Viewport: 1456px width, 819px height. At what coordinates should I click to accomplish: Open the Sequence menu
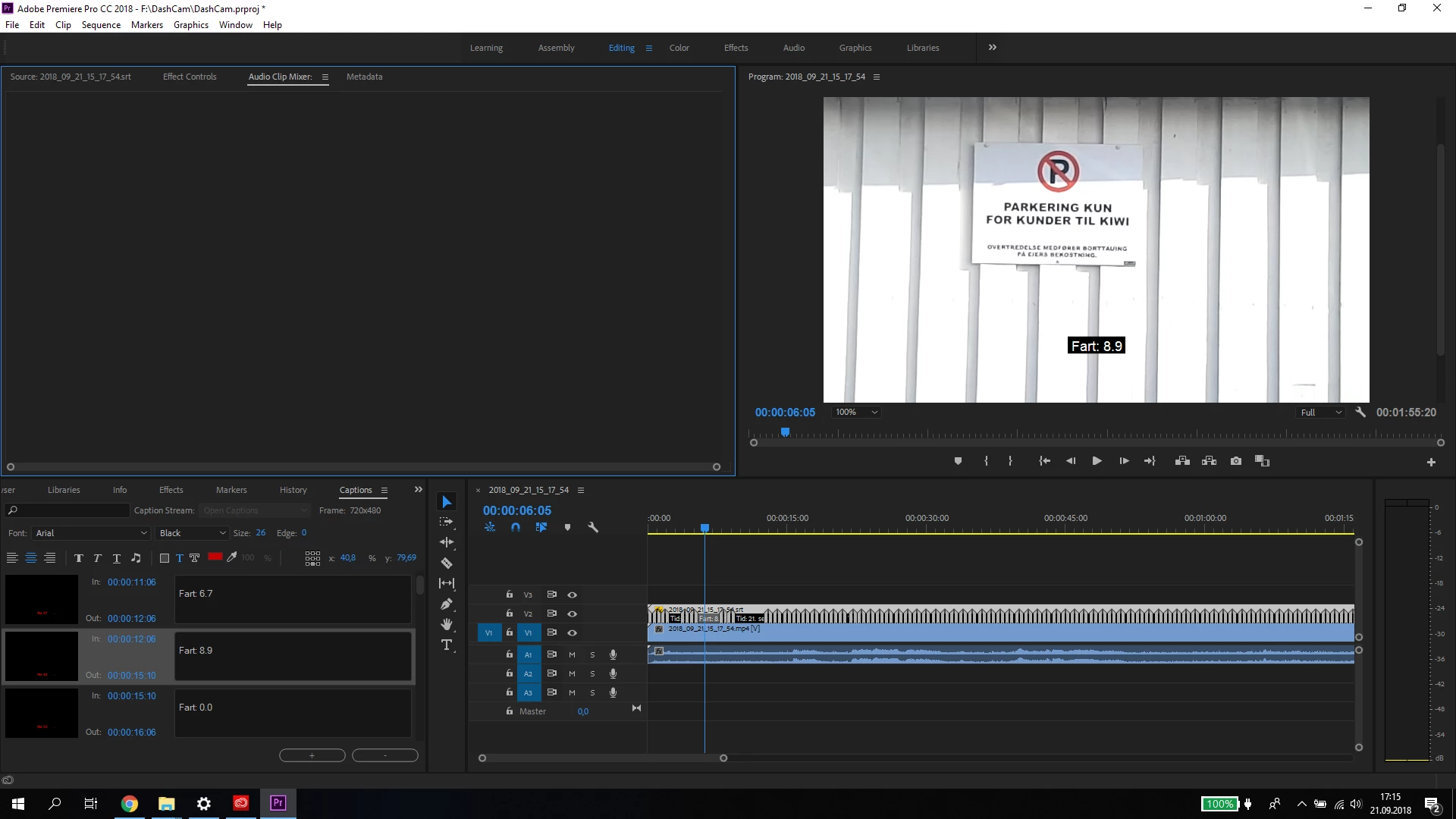point(101,25)
